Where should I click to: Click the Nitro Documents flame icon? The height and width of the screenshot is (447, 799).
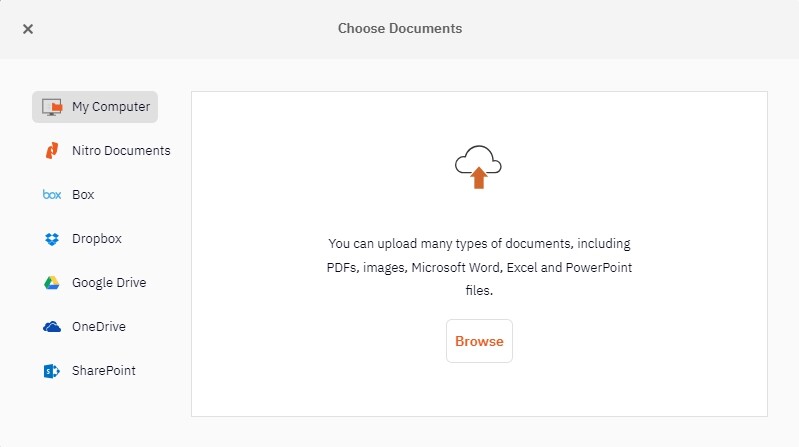pyautogui.click(x=52, y=151)
